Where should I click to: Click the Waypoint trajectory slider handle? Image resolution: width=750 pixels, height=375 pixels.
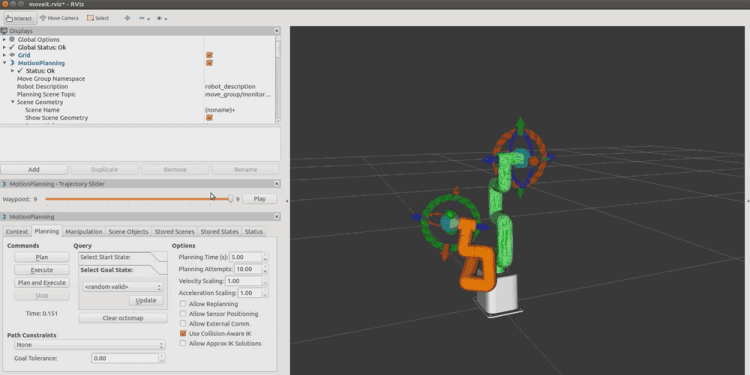231,199
